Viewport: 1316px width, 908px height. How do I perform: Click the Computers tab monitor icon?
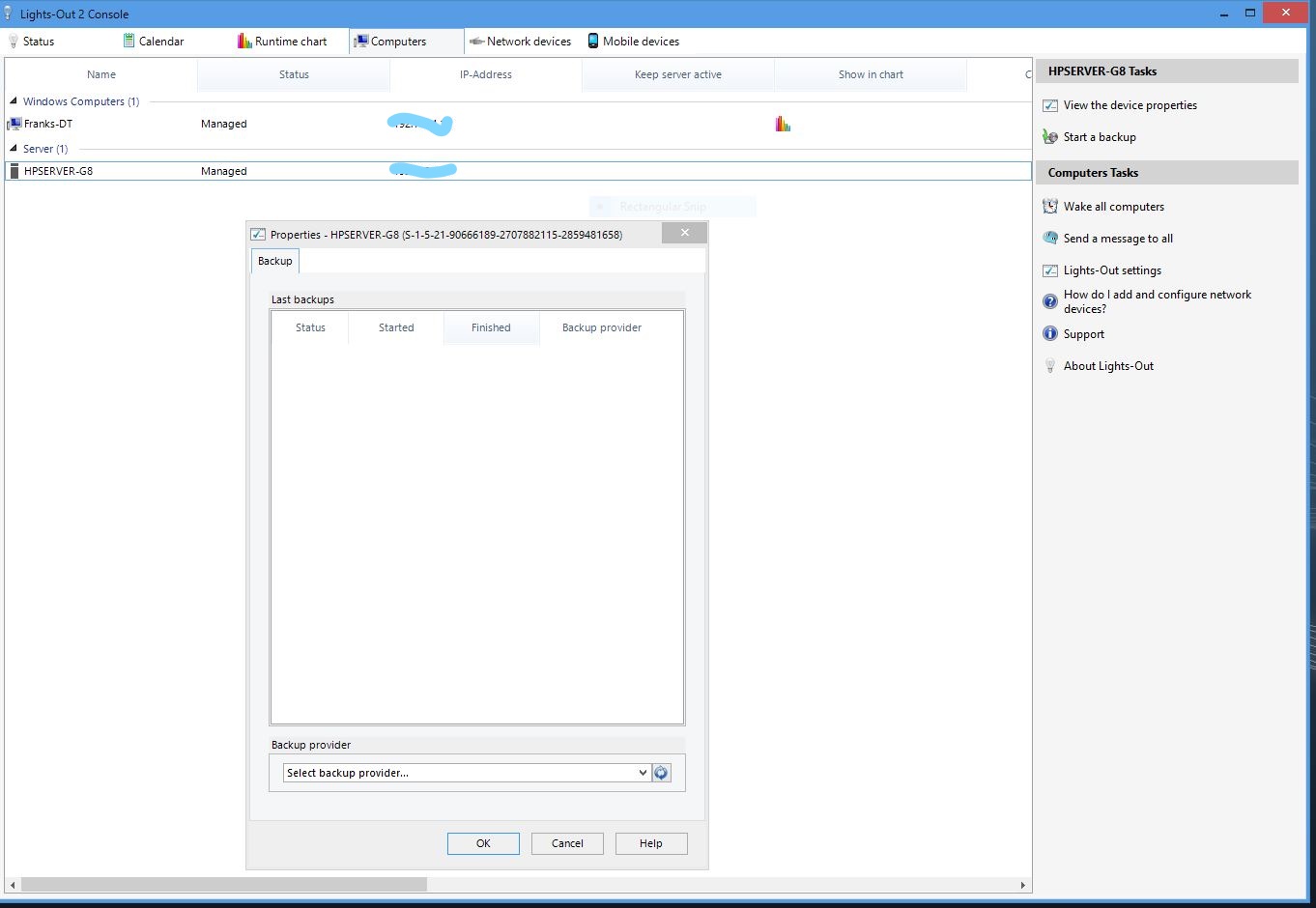(x=360, y=42)
